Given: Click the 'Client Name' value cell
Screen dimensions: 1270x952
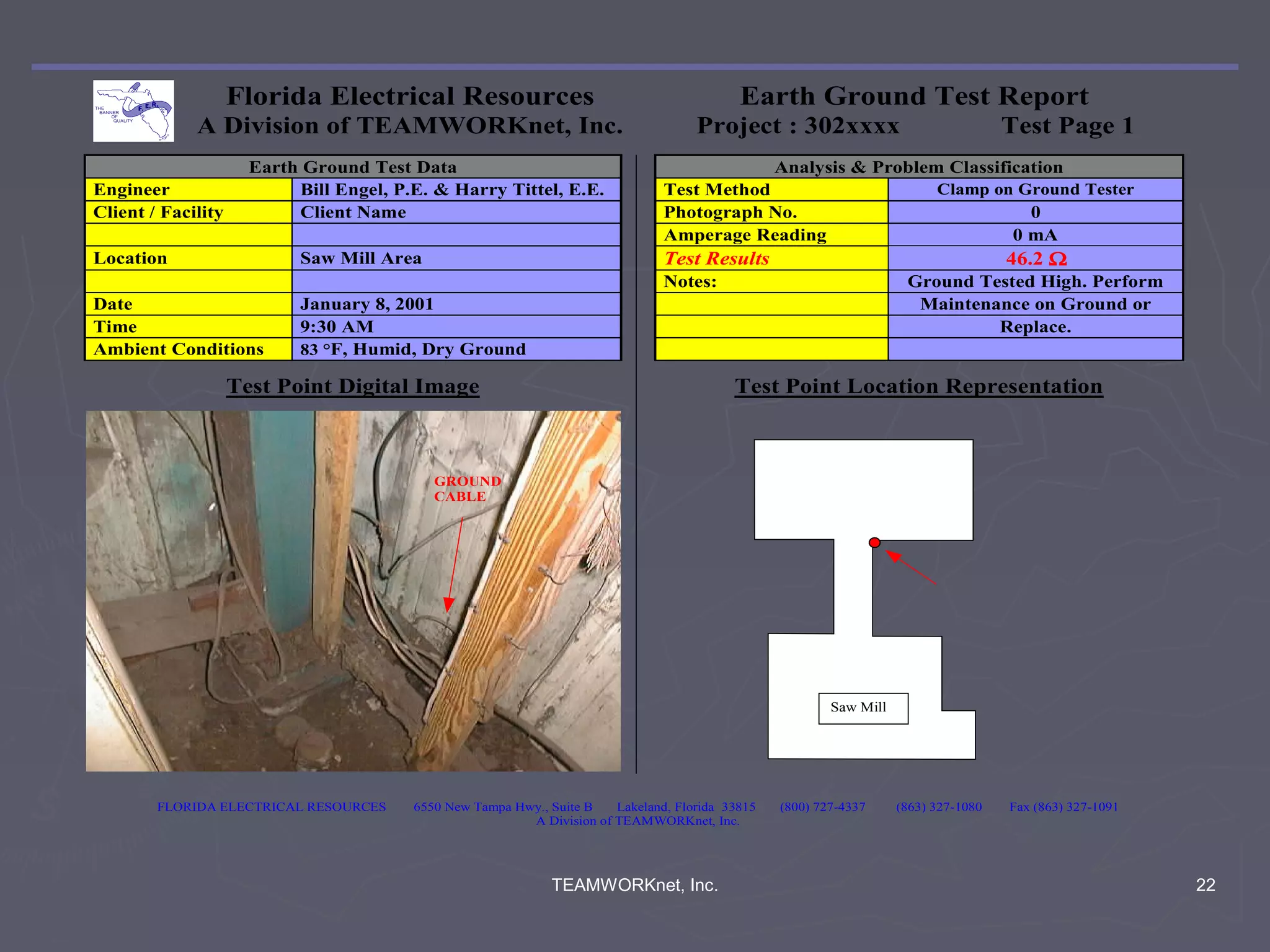Looking at the screenshot, I should pos(456,212).
